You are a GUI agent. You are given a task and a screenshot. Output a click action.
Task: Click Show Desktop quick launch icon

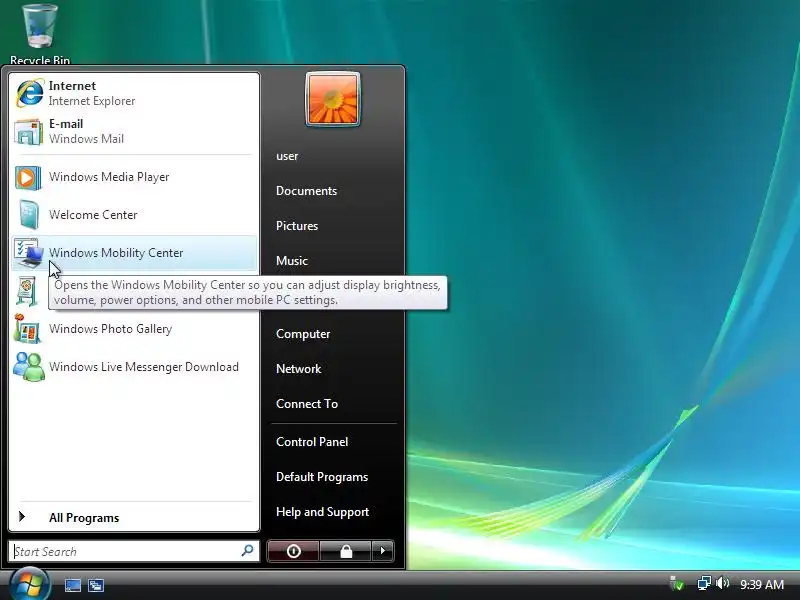(x=73, y=585)
